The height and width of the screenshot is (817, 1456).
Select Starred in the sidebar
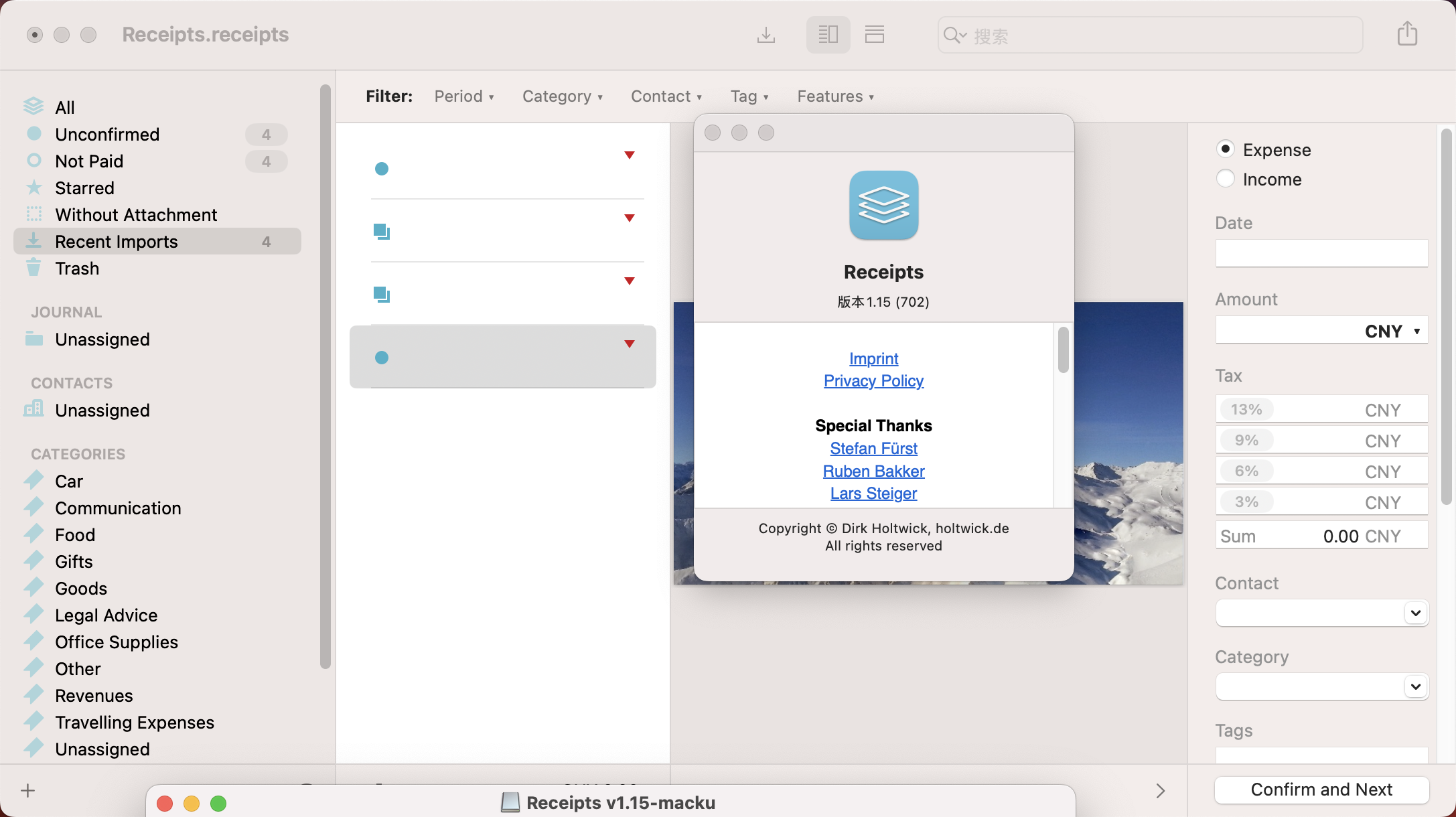click(x=157, y=188)
